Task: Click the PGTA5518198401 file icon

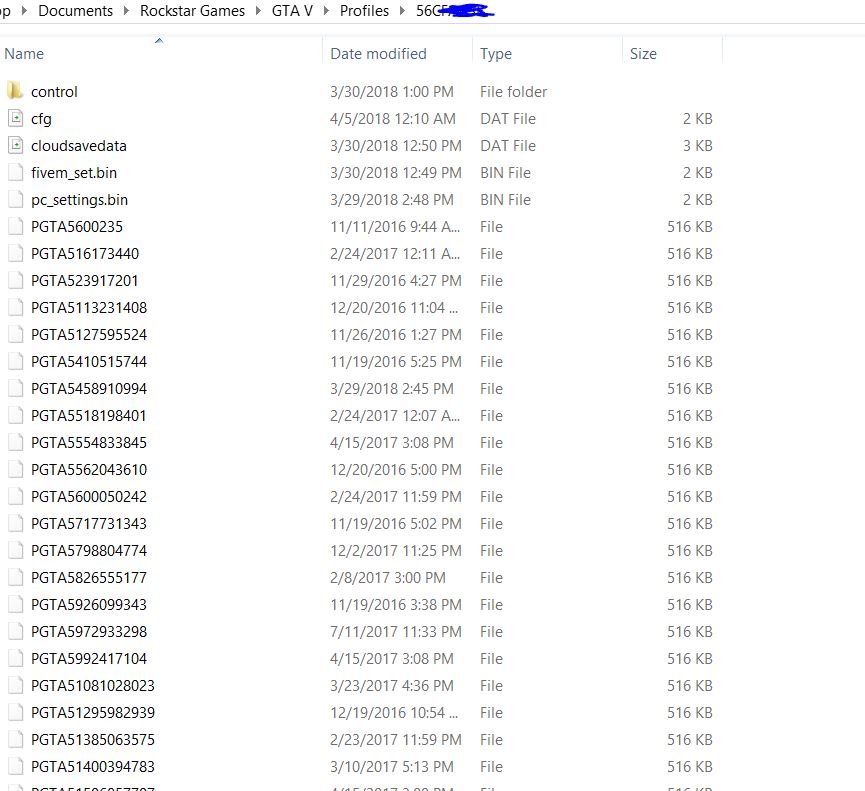Action: pyautogui.click(x=16, y=415)
